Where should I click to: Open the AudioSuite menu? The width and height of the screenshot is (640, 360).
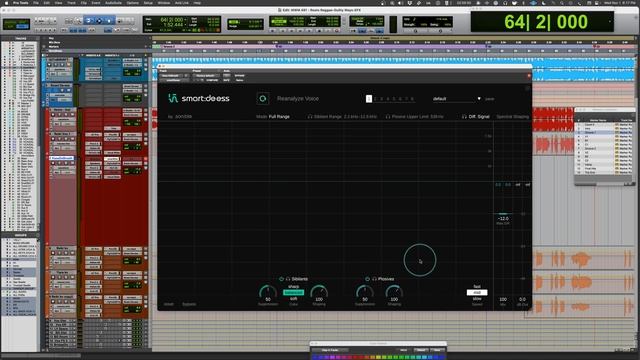(113, 2)
